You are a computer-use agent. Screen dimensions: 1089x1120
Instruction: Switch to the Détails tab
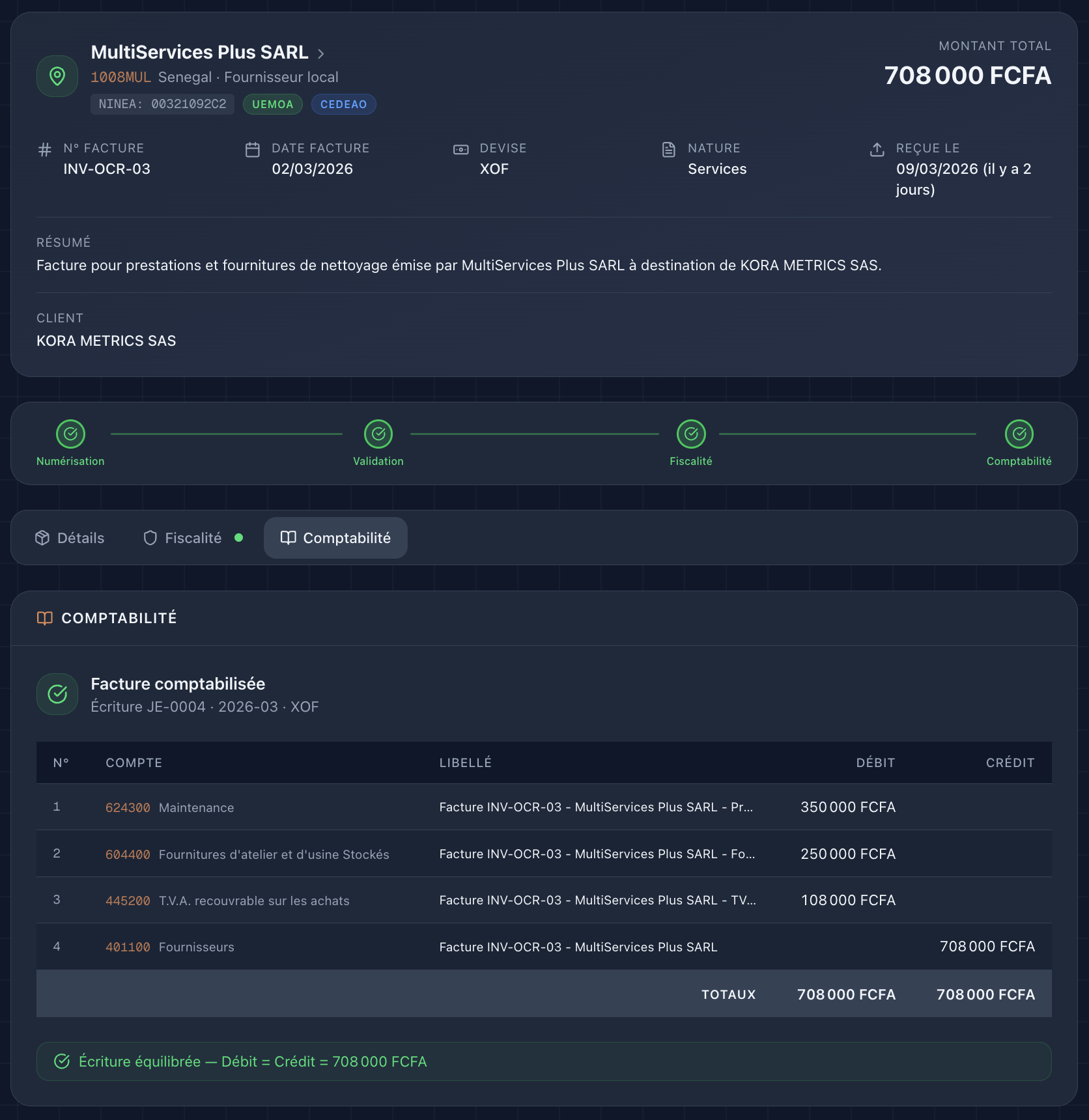(70, 537)
